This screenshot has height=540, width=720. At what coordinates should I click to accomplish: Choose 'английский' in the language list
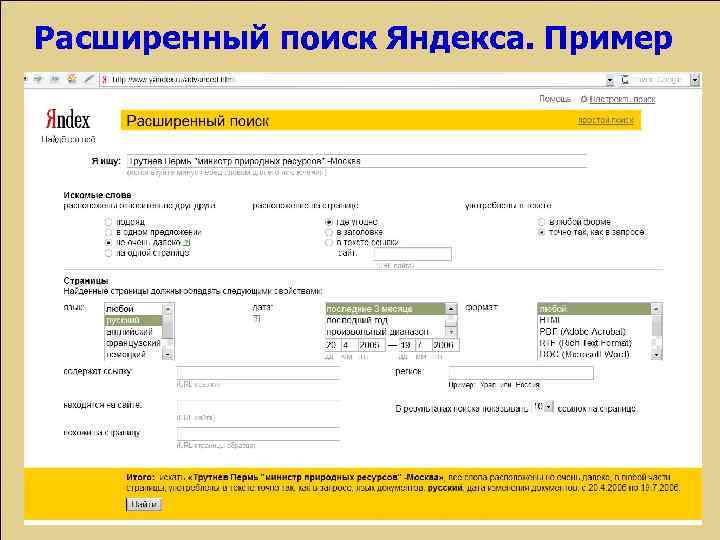tap(134, 332)
